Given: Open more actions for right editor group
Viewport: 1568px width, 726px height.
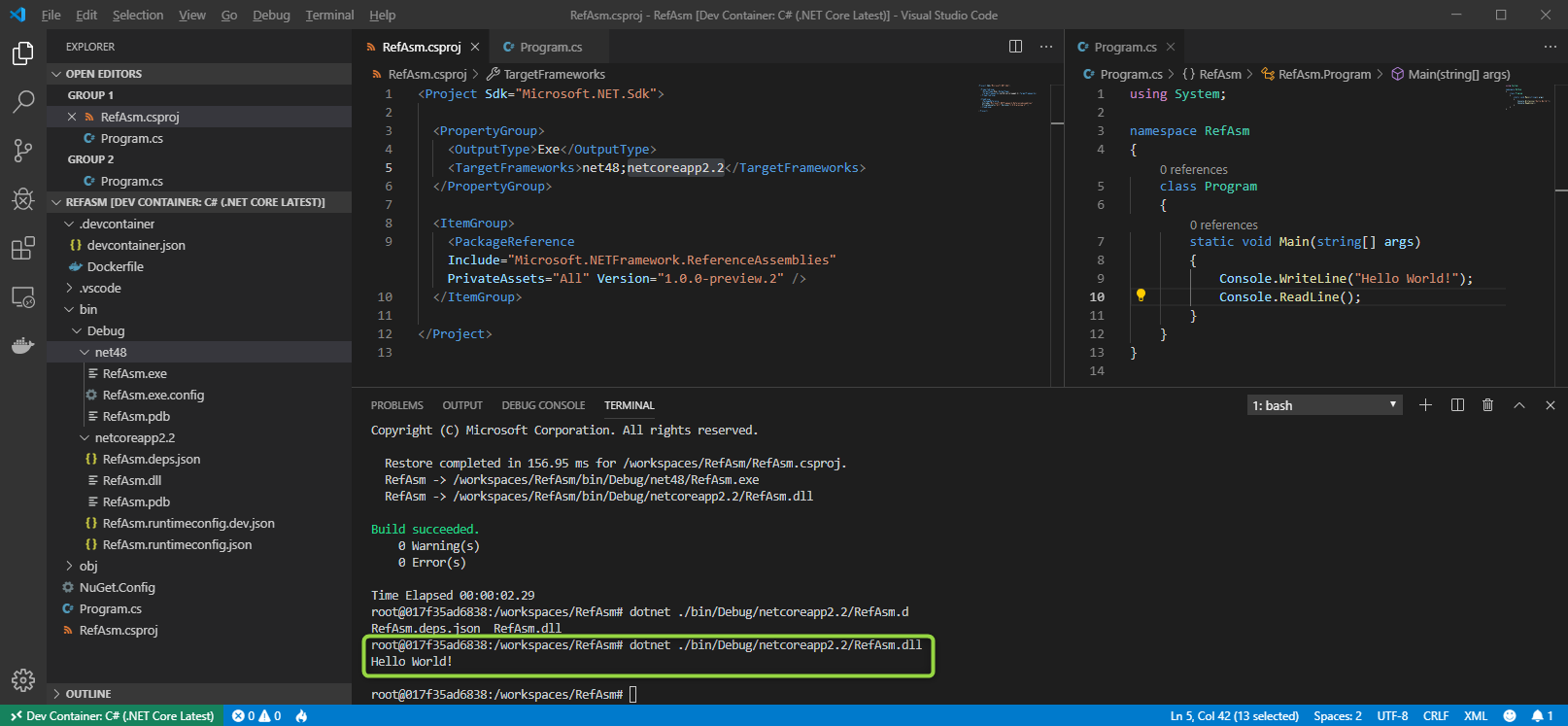Looking at the screenshot, I should [x=1550, y=47].
